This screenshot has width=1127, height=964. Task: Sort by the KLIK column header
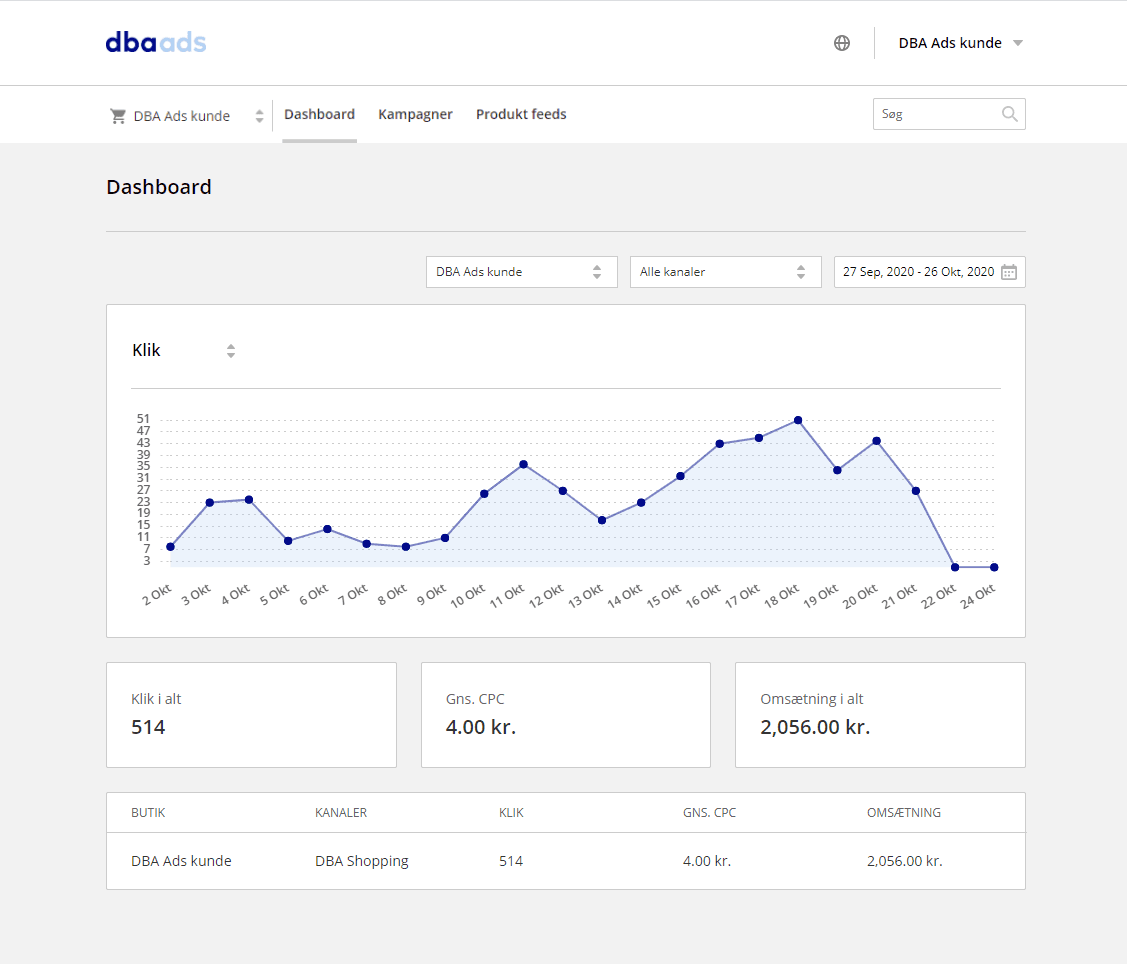(511, 812)
